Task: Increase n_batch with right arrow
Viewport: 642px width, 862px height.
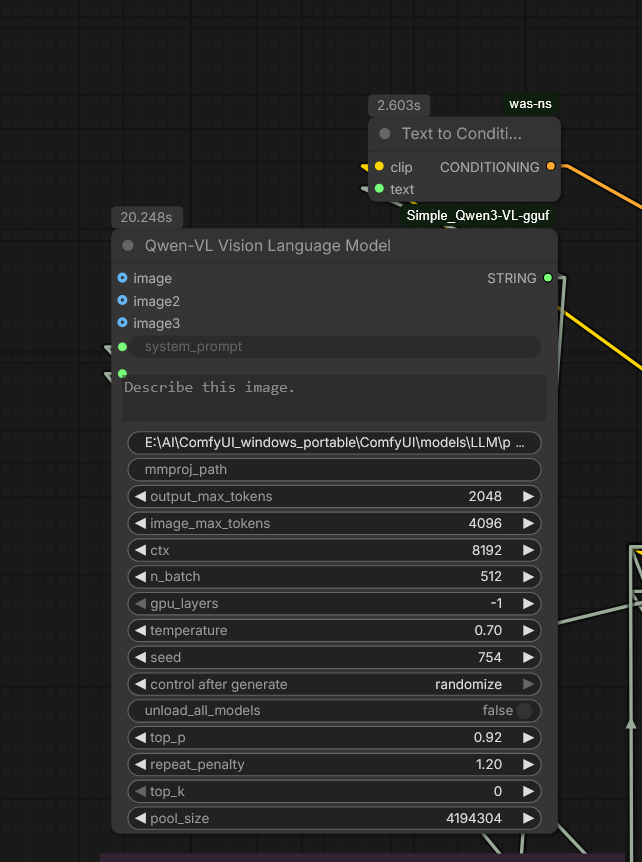Action: (x=528, y=577)
